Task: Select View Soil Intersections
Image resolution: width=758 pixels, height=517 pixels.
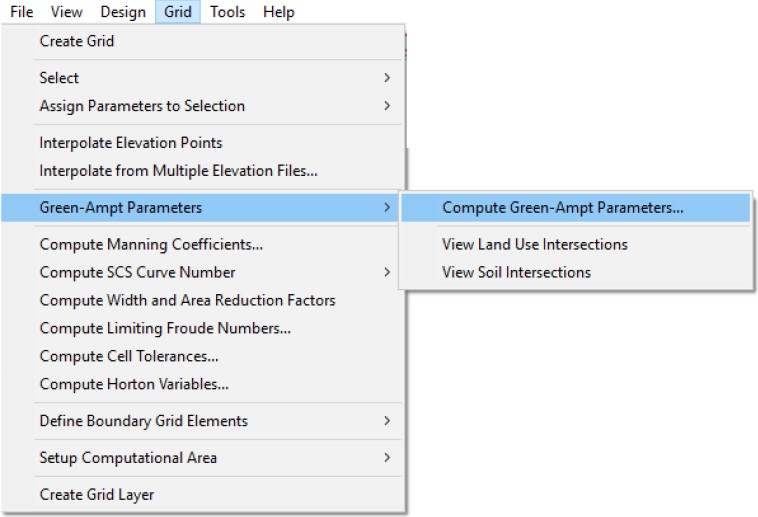Action: 516,272
